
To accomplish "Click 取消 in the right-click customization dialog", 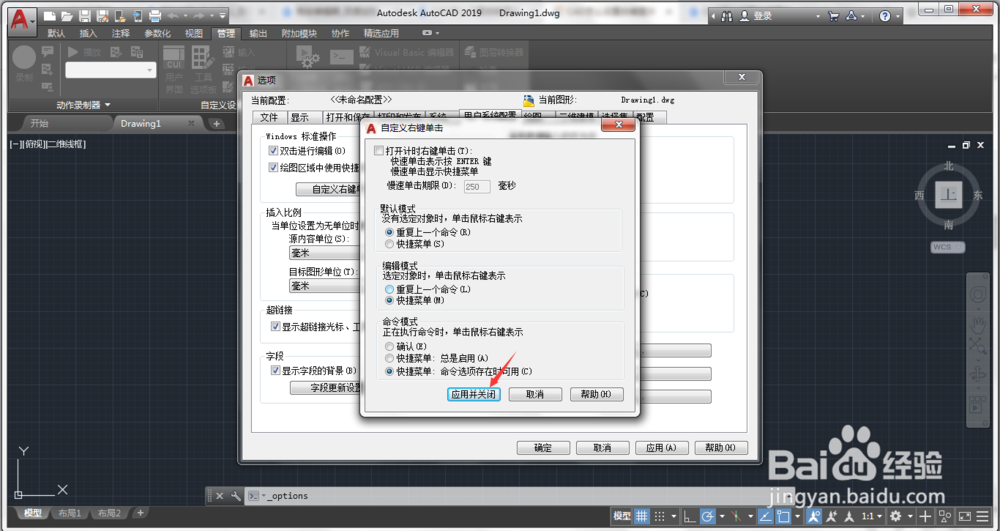I will [535, 395].
